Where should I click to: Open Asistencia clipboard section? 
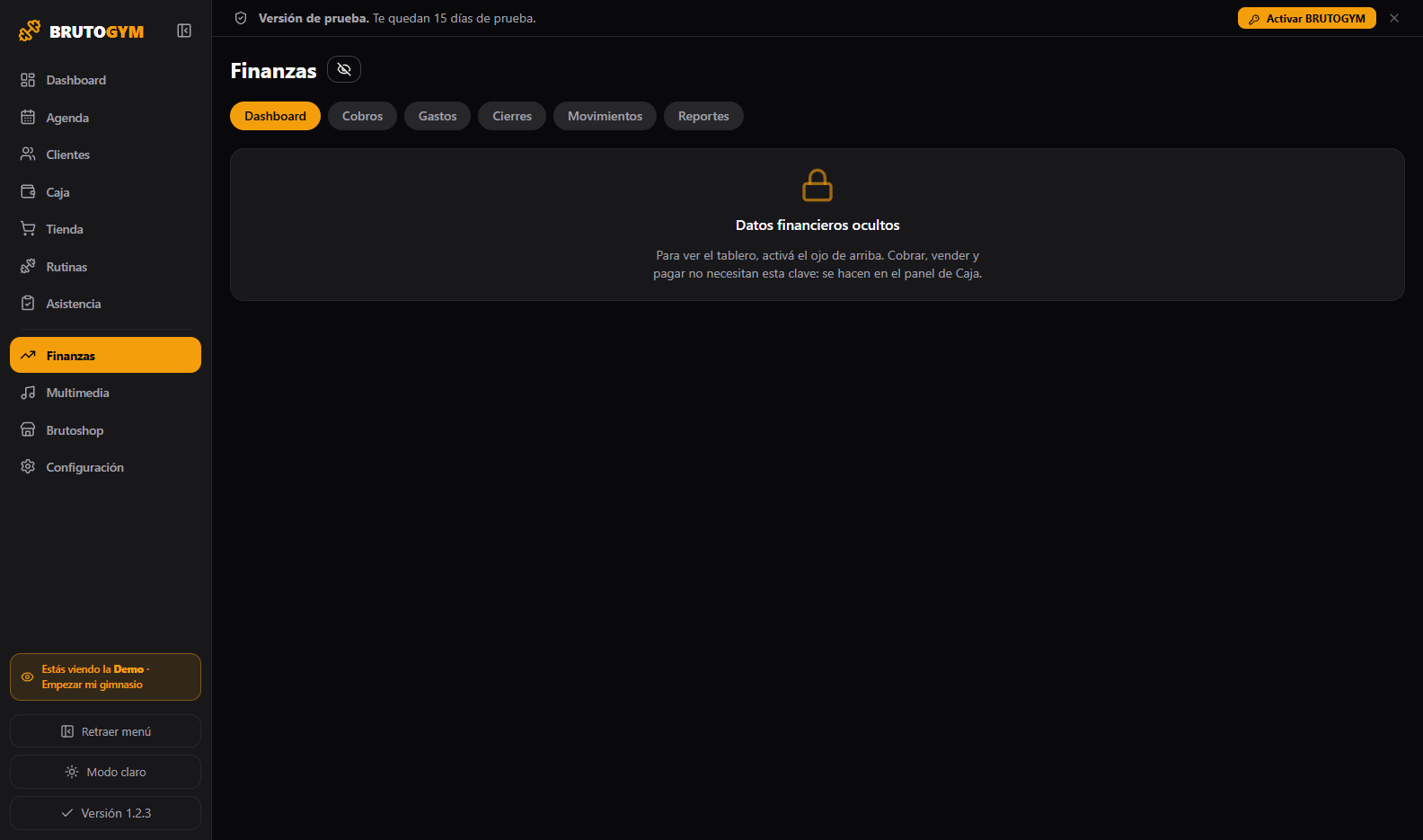point(105,304)
